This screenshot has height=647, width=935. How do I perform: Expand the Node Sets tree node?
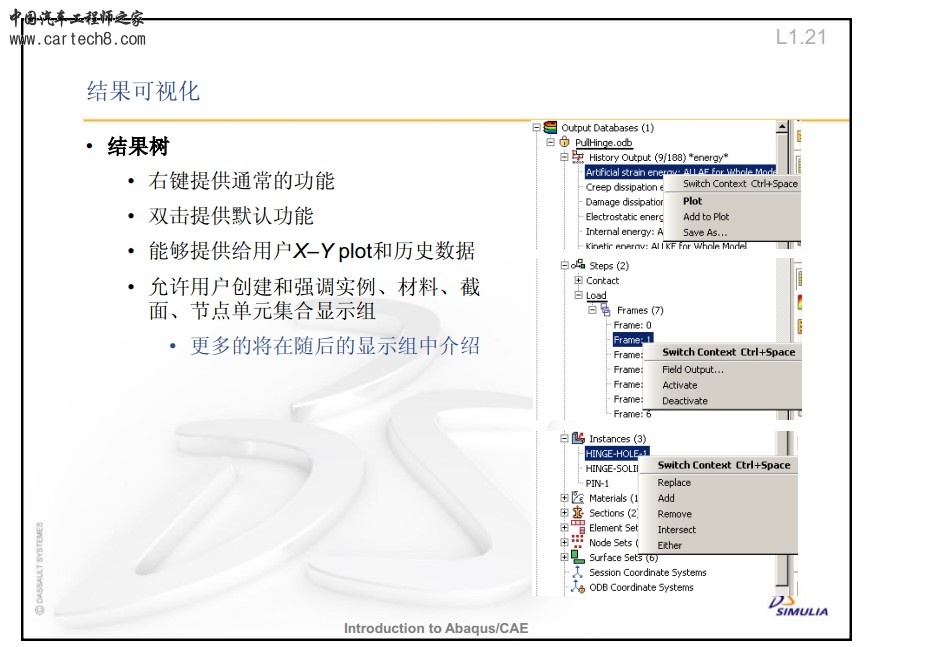(565, 543)
